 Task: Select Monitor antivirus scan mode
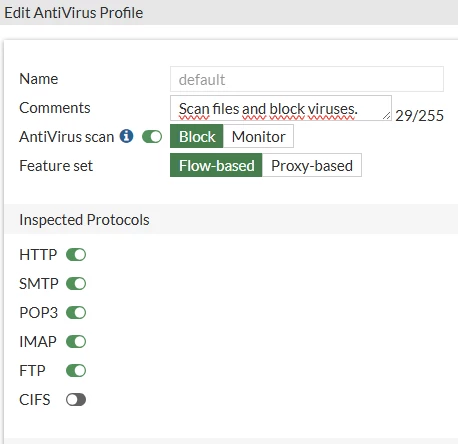tap(258, 136)
